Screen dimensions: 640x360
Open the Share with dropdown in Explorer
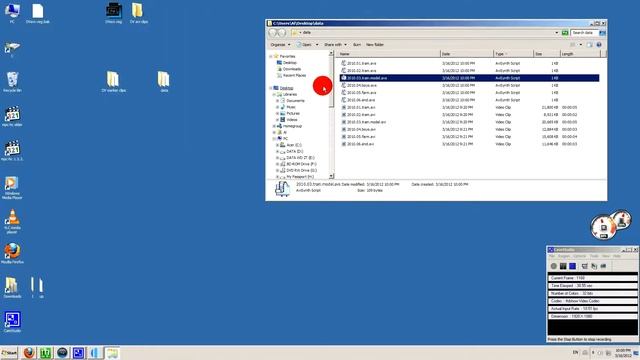coord(335,44)
